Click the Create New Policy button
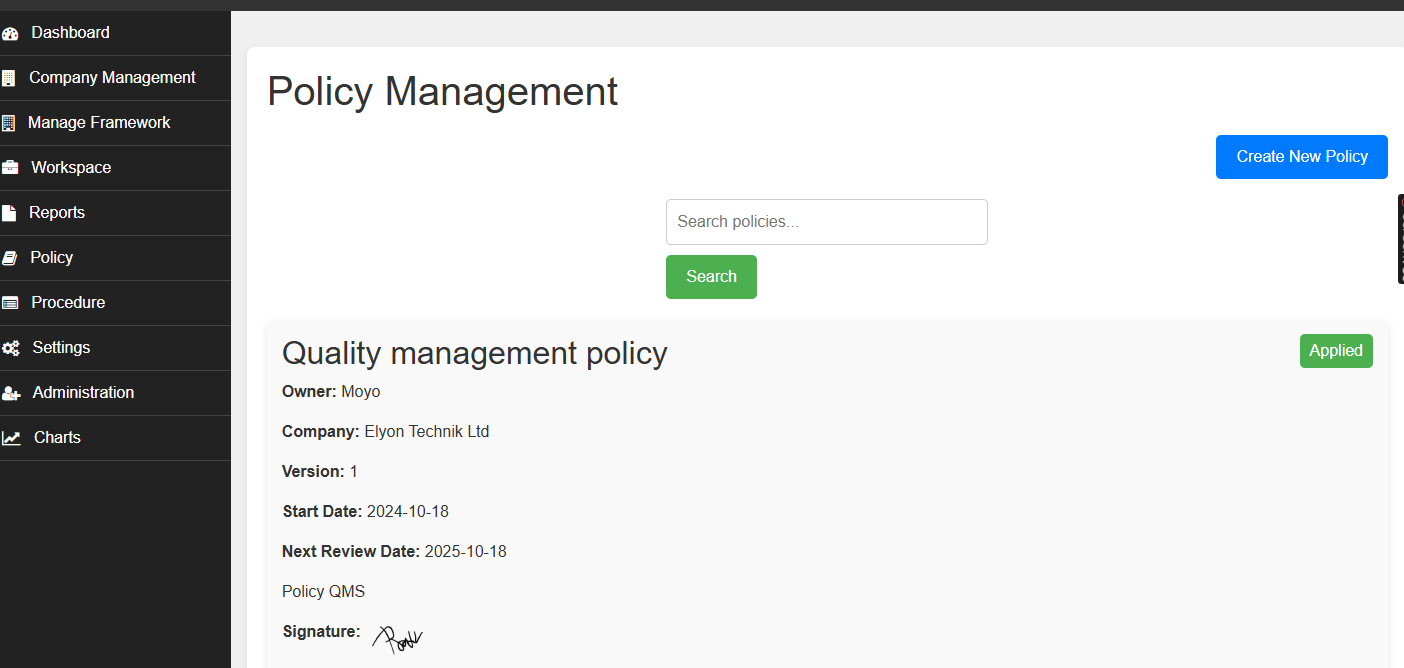Viewport: 1404px width, 668px height. coord(1301,156)
